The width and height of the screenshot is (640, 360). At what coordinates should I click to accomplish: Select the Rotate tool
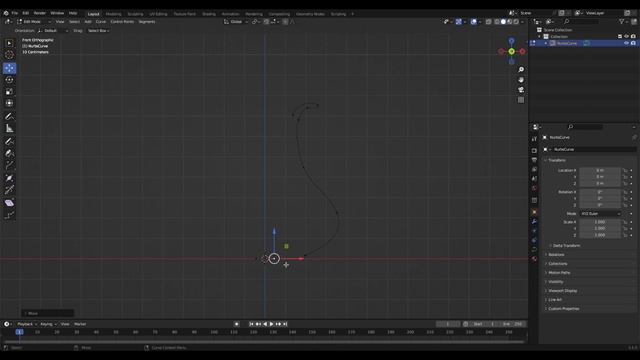pyautogui.click(x=9, y=80)
